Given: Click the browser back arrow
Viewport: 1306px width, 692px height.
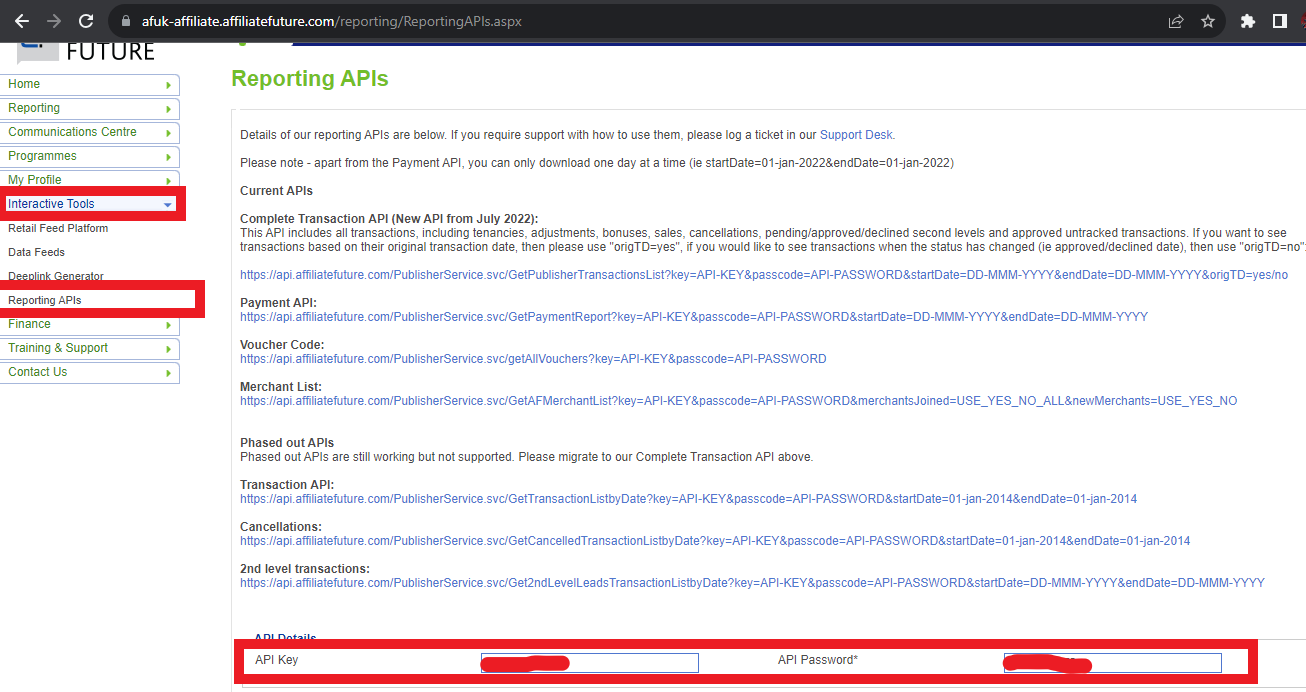Looking at the screenshot, I should pos(22,21).
